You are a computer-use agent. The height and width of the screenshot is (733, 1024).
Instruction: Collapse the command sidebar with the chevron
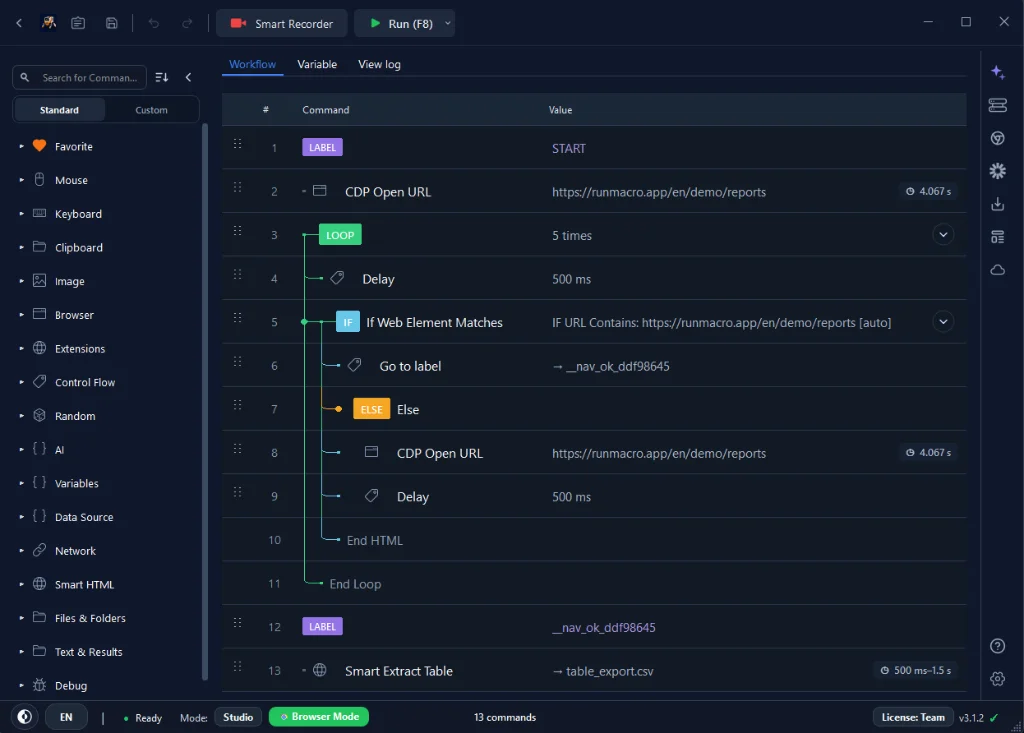pos(189,78)
